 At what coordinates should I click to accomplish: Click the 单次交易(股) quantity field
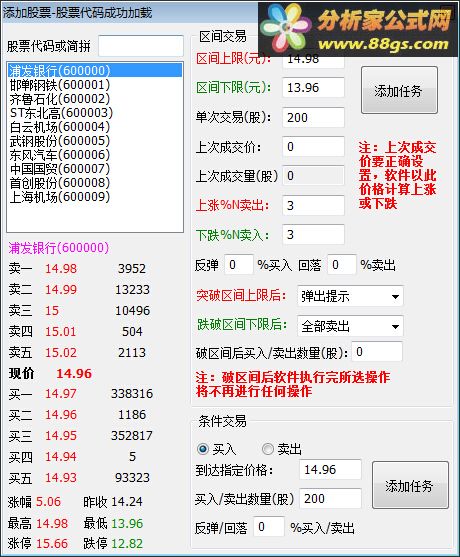pyautogui.click(x=313, y=117)
